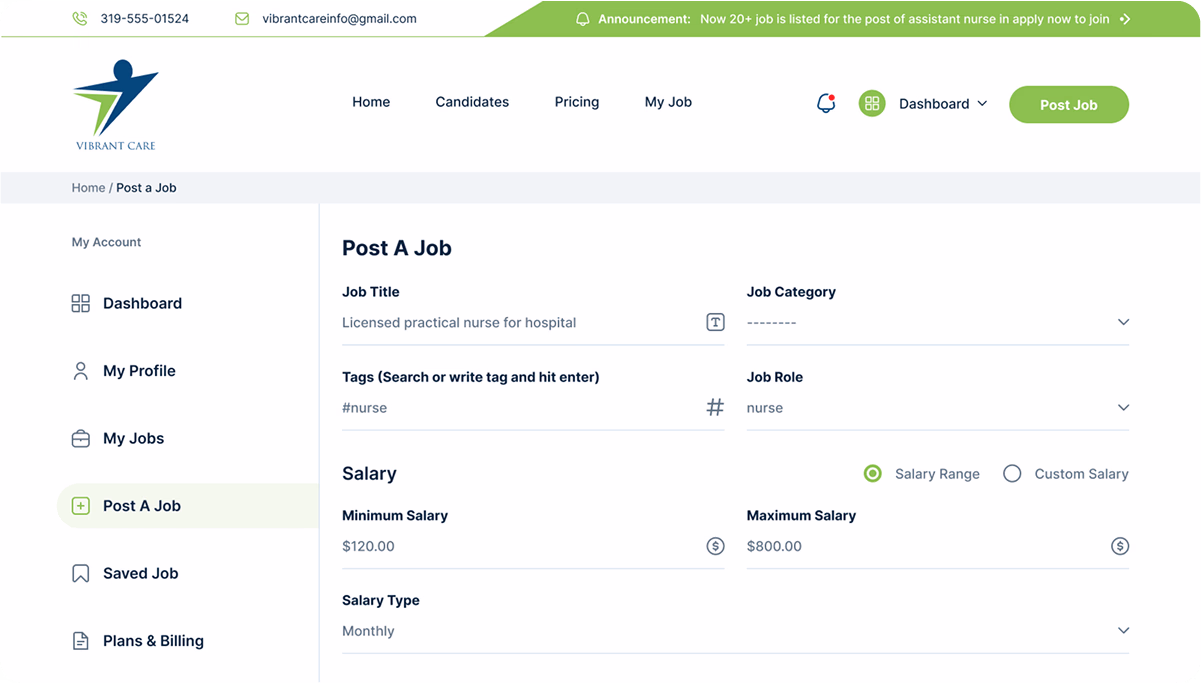Open the Job Category dropdown
Screen dimensions: 1201x683
pos(937,322)
